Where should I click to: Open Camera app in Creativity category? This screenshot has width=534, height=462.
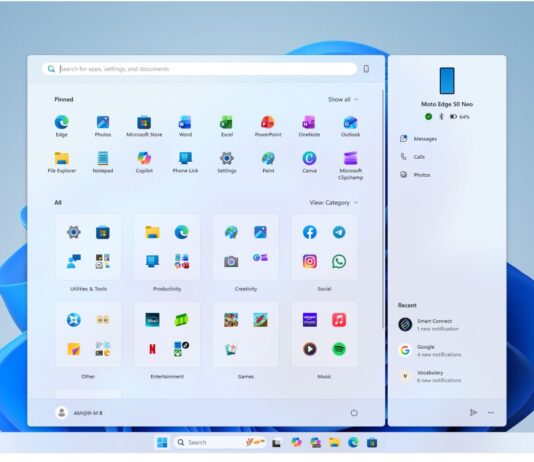coord(231,261)
